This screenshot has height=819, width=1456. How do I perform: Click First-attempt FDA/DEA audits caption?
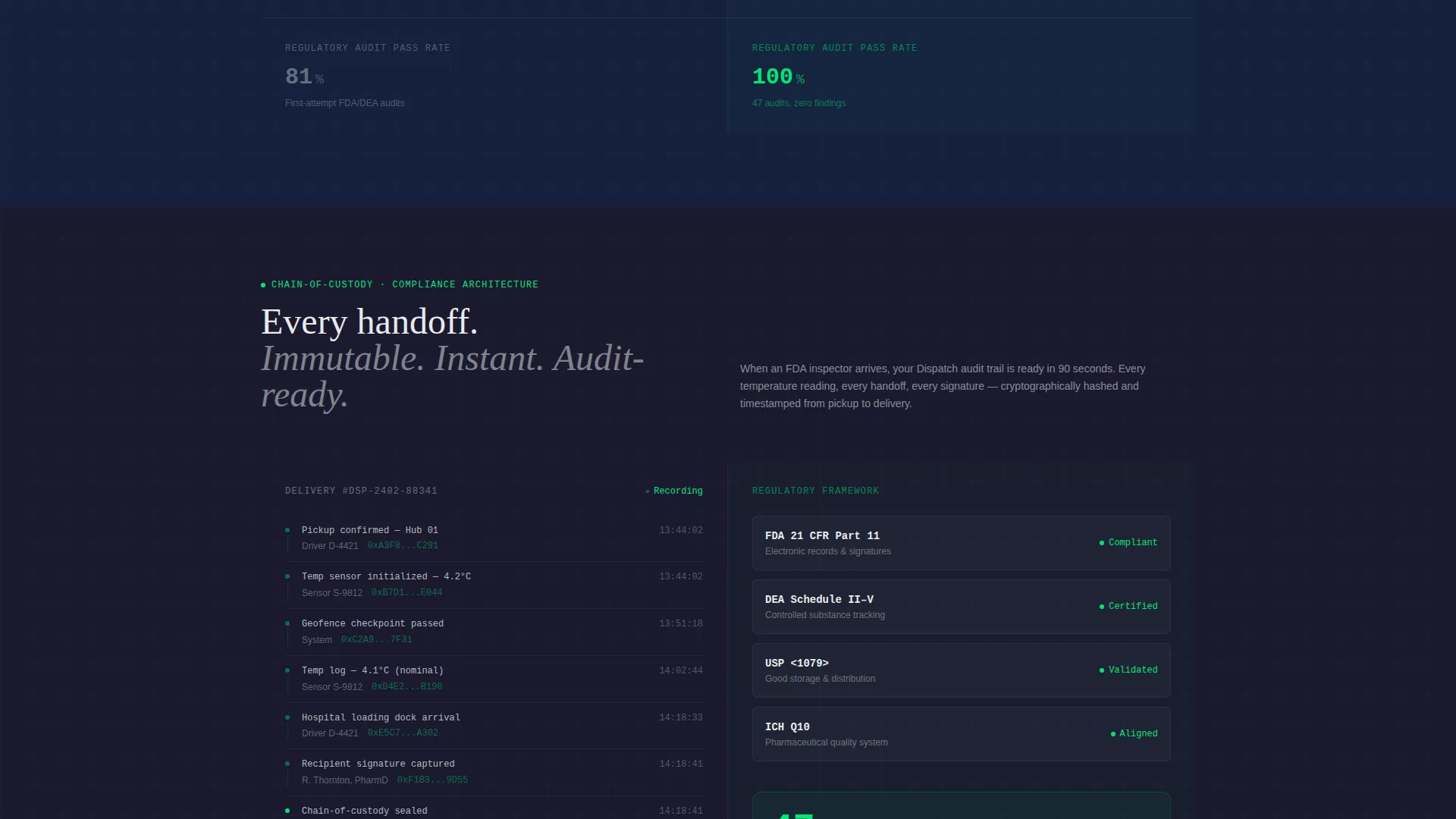pos(344,103)
